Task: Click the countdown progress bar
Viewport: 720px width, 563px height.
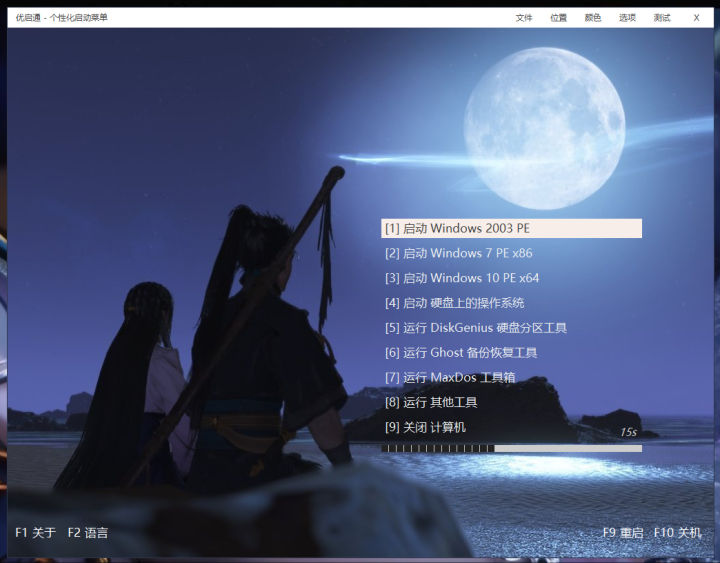Action: [x=512, y=448]
